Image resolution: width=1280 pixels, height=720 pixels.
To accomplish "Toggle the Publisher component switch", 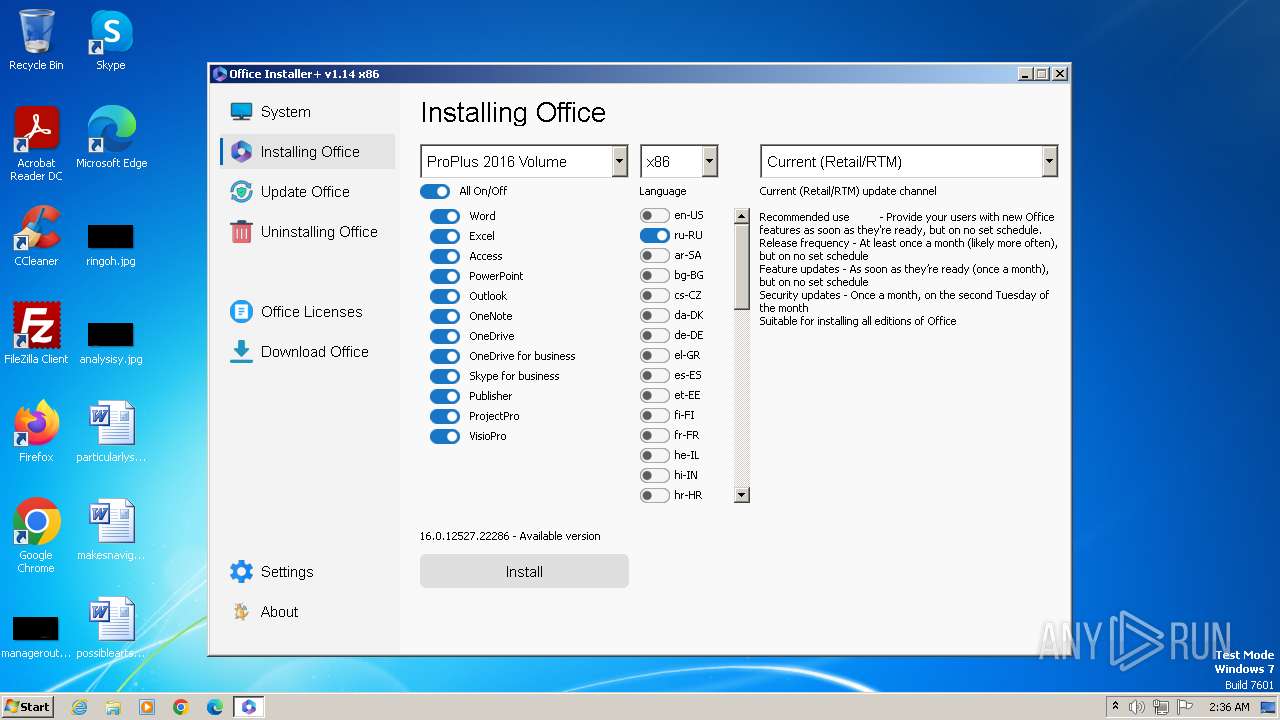I will [x=445, y=396].
